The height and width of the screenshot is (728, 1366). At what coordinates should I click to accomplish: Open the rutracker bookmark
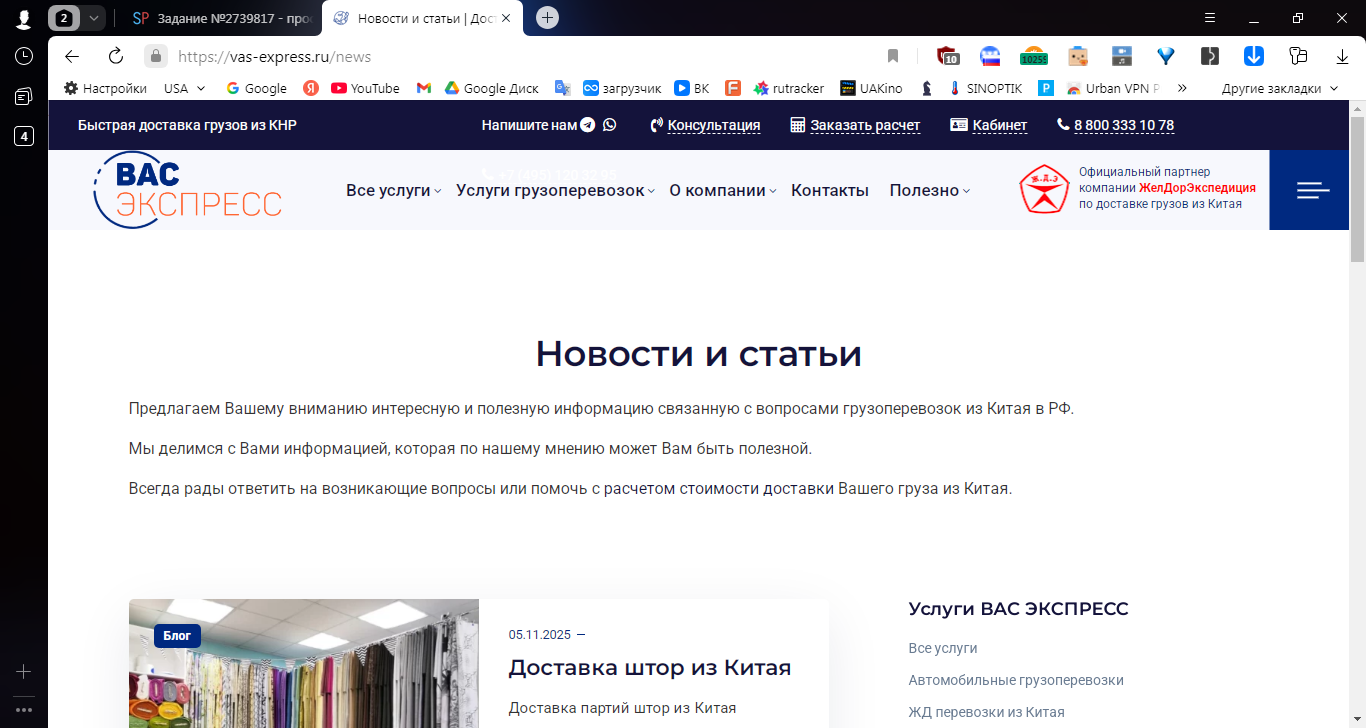[x=789, y=88]
